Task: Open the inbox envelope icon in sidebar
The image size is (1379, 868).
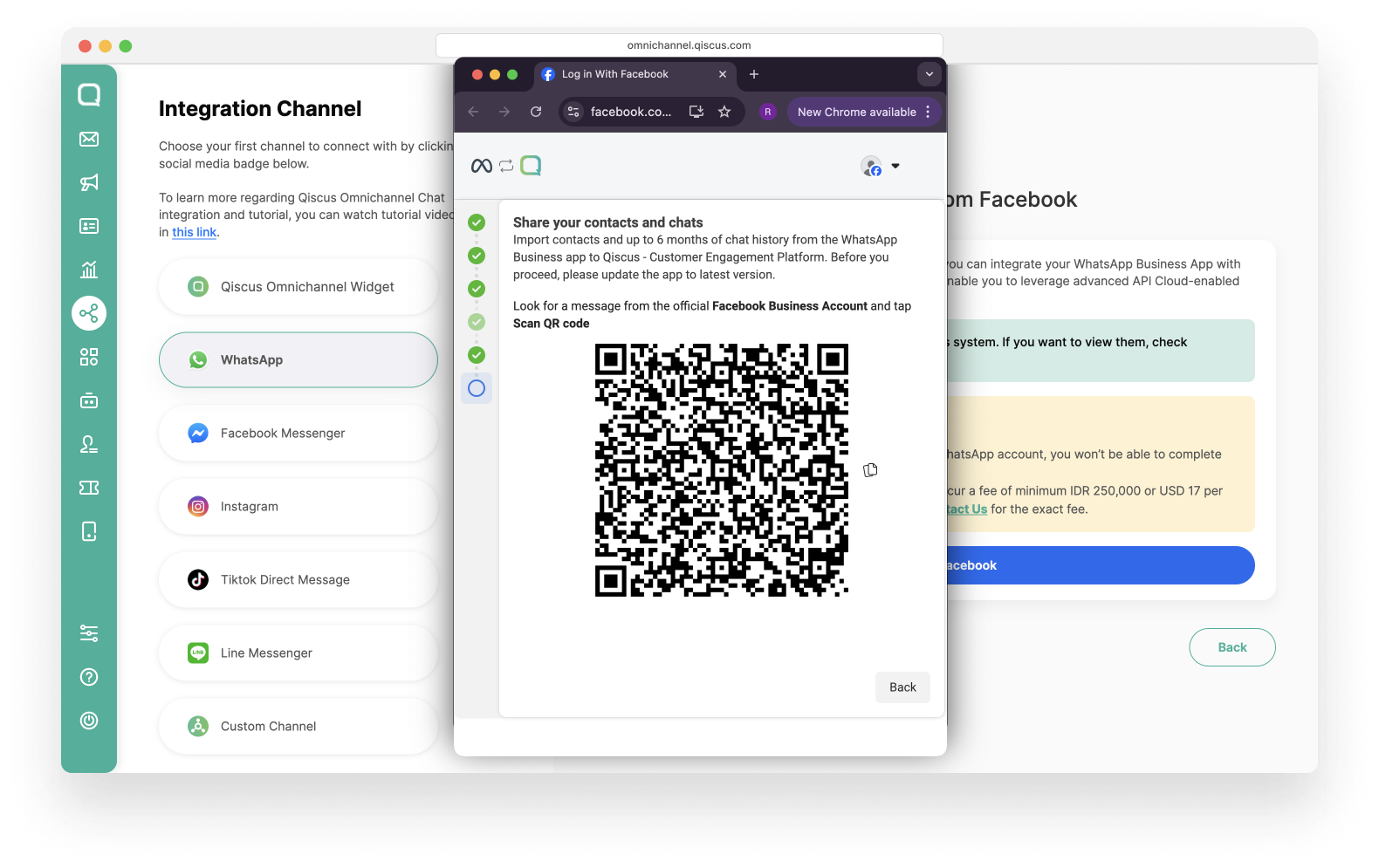Action: click(89, 139)
